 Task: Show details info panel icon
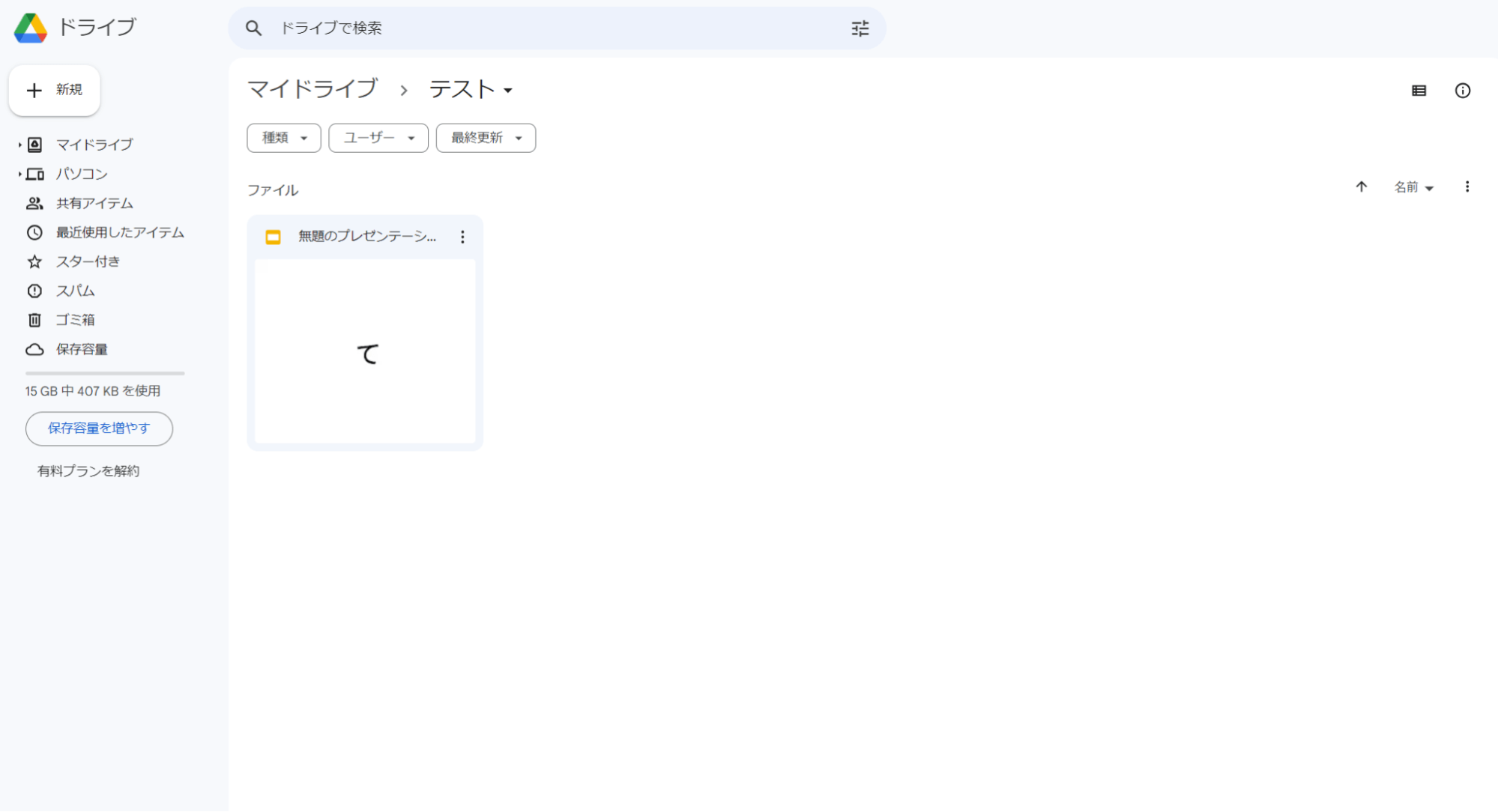[x=1462, y=91]
